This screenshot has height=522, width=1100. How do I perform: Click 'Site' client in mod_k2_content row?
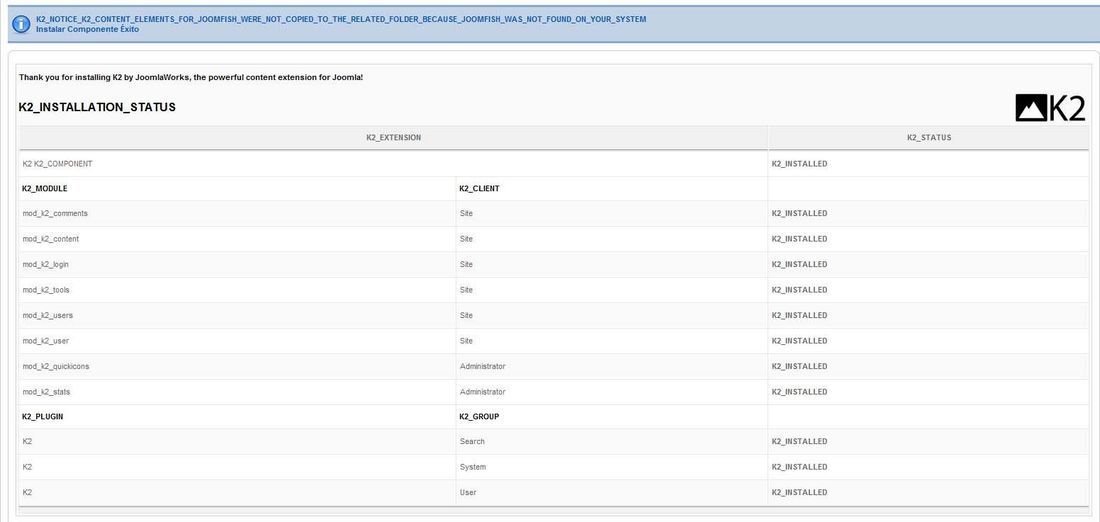(467, 239)
